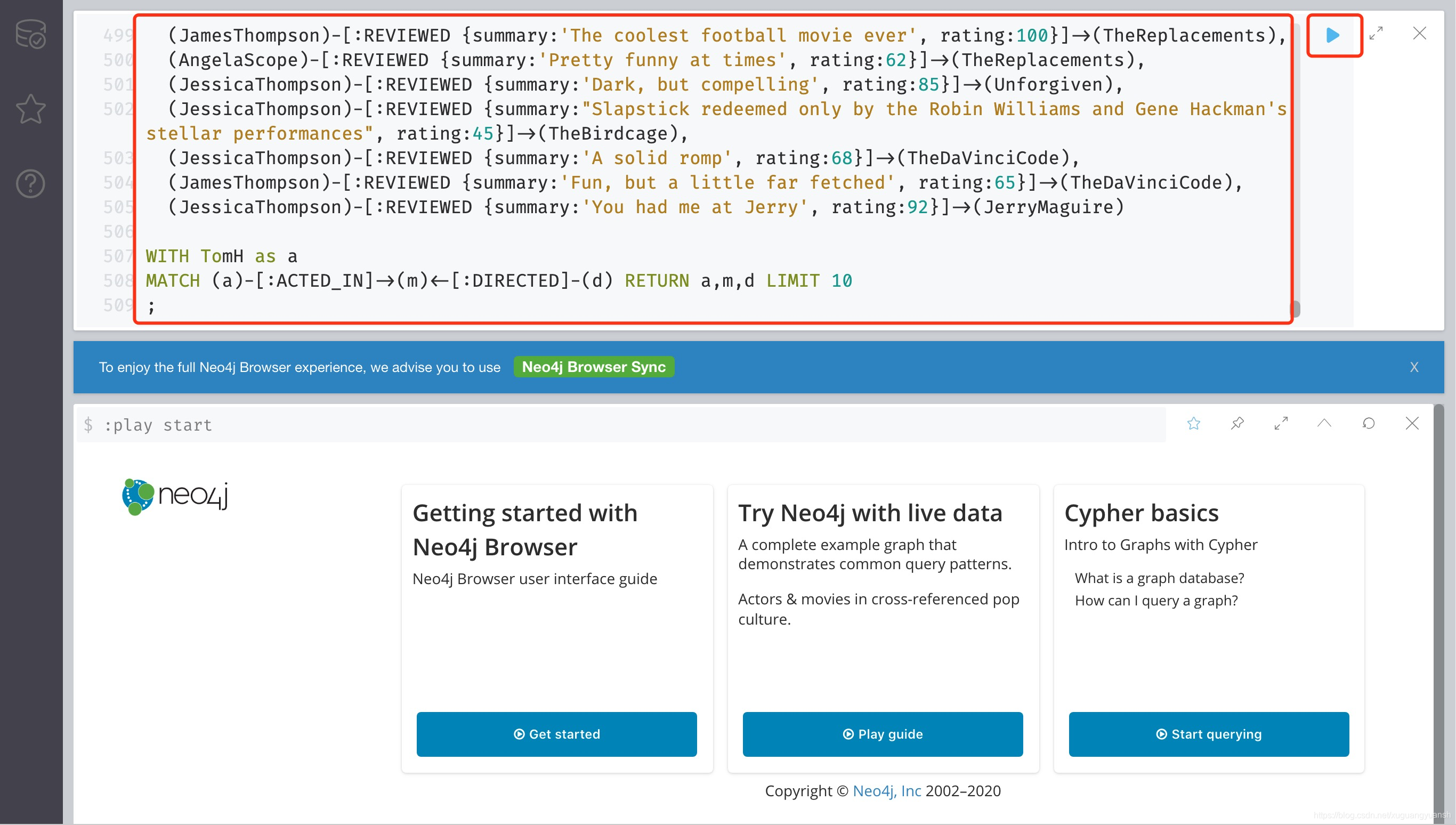The image size is (1456, 825).
Task: Click the MATCH line in the editor
Action: click(498, 281)
